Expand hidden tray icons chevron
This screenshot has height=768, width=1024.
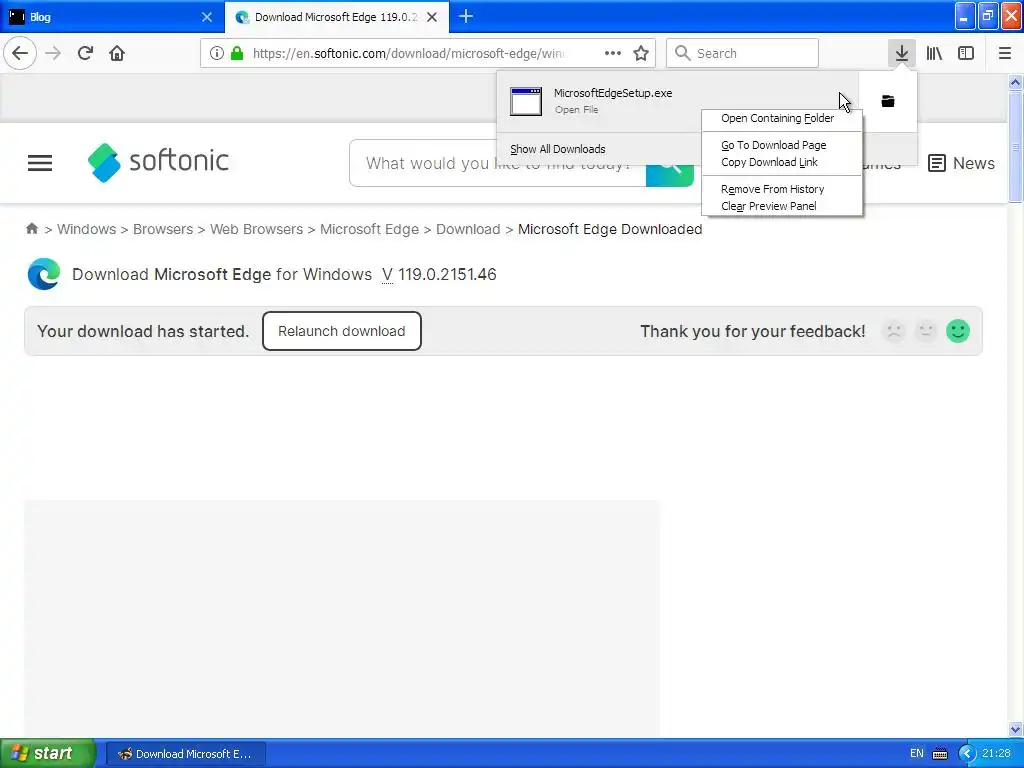point(967,754)
